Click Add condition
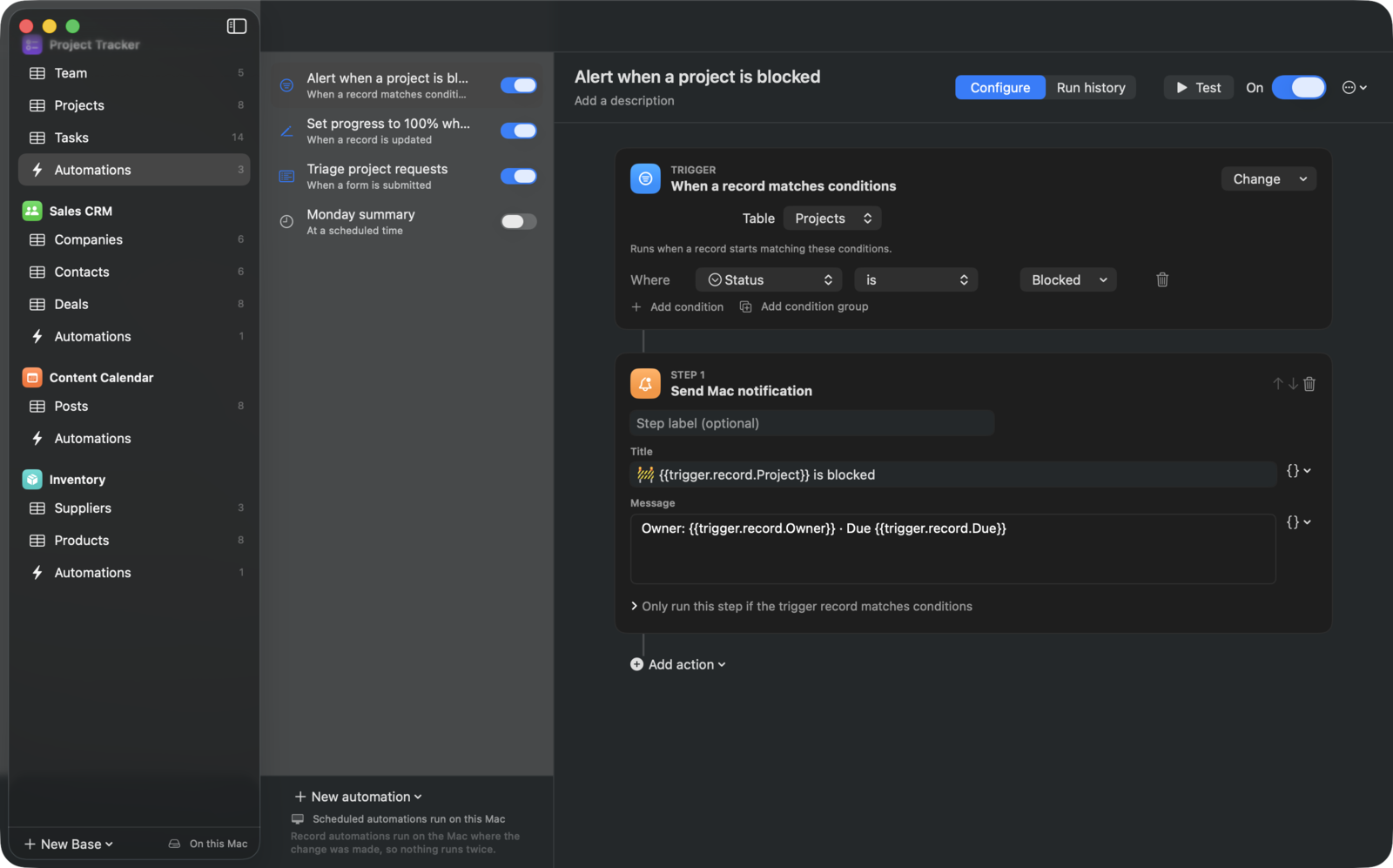 677,306
